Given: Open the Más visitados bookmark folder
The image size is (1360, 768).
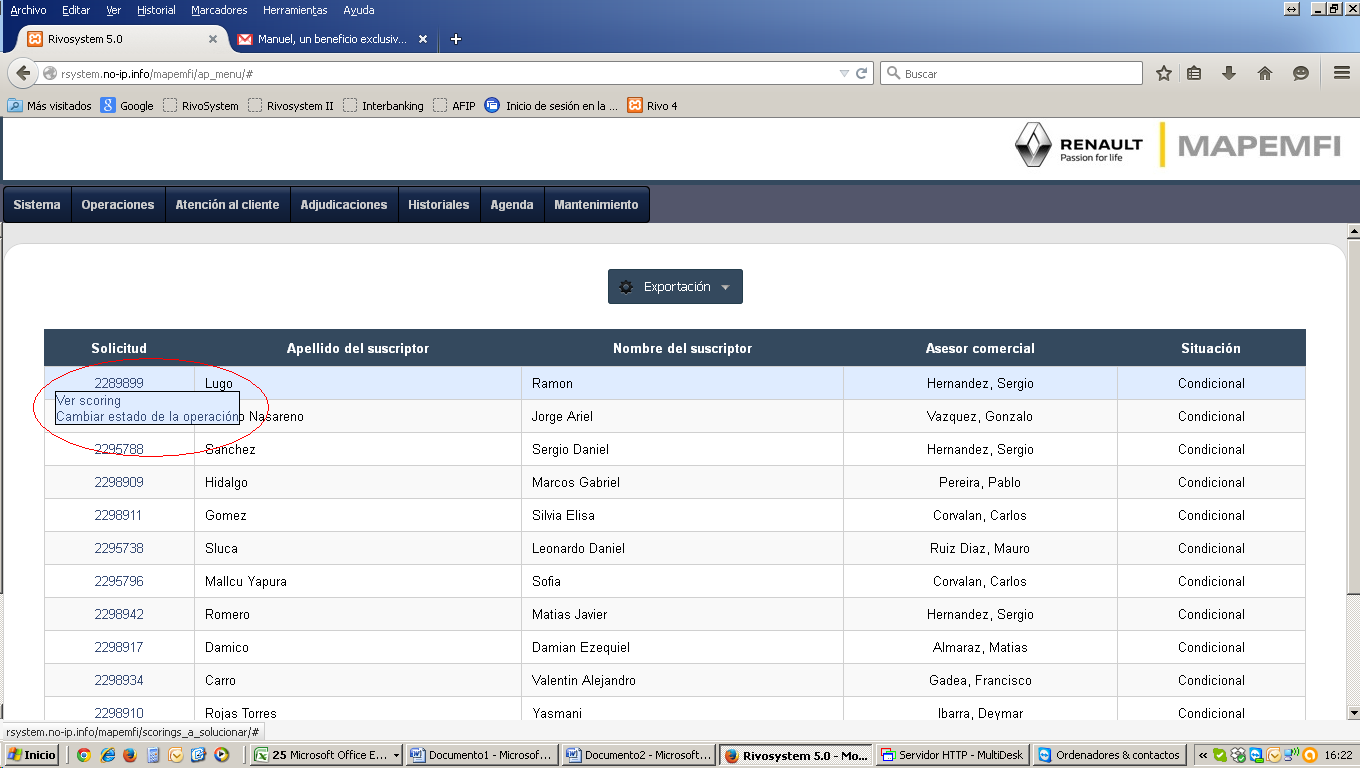Looking at the screenshot, I should 50,106.
